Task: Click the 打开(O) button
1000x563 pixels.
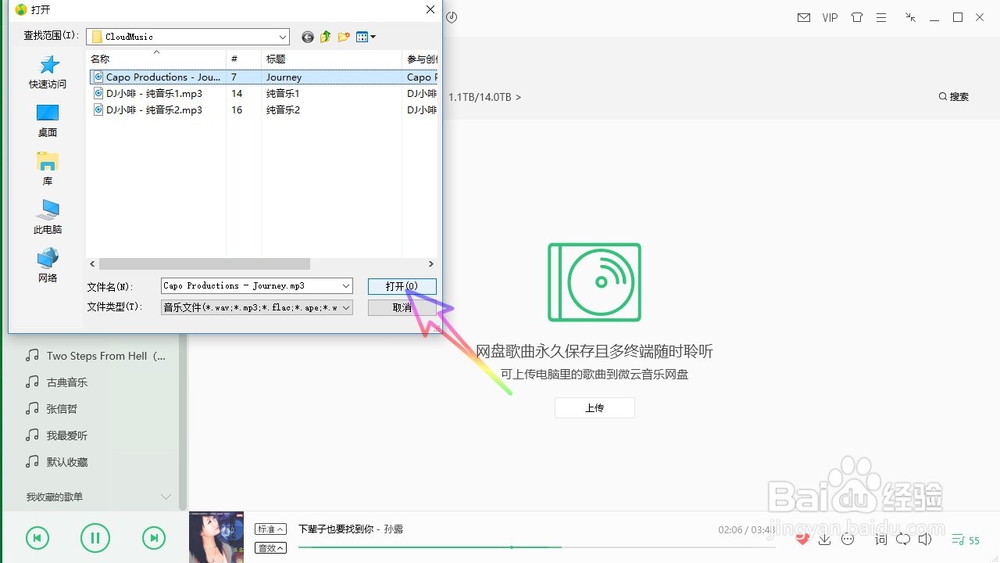Action: (x=402, y=286)
